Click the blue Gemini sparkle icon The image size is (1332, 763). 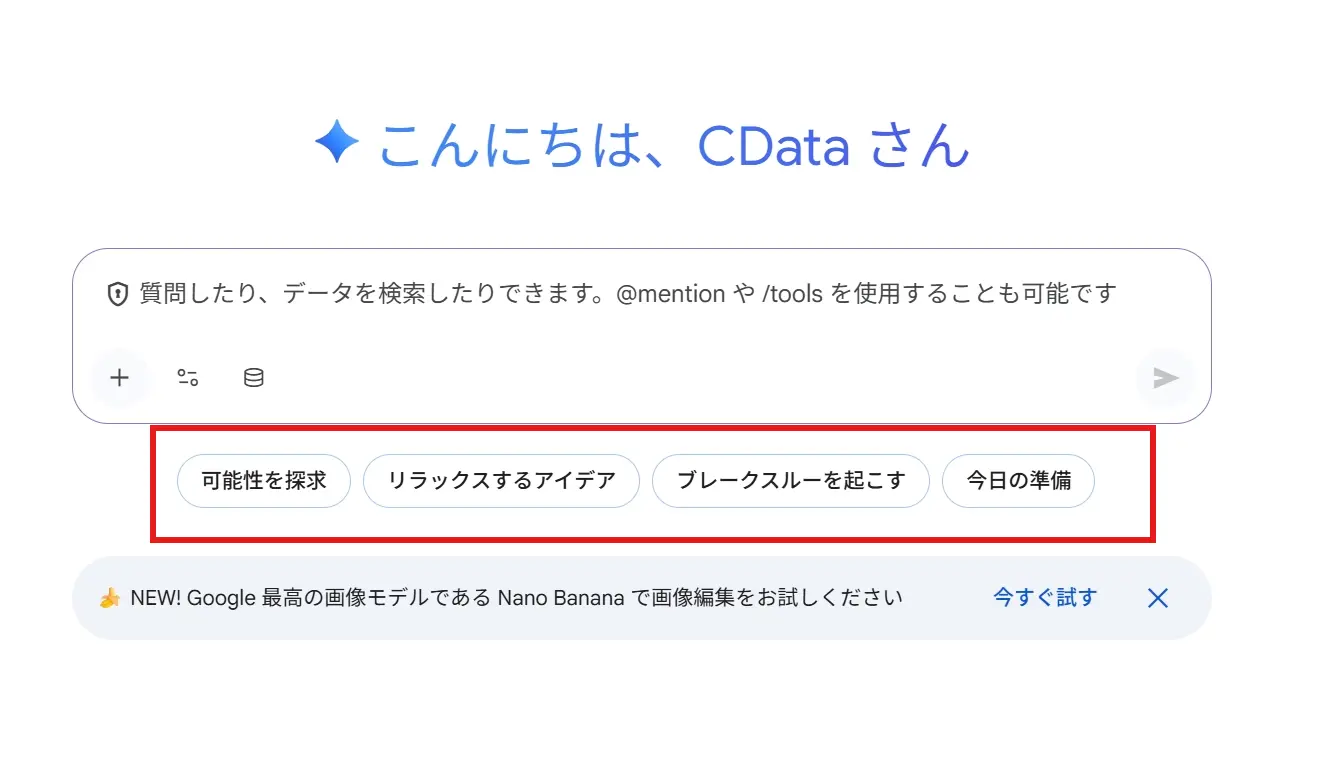[x=336, y=144]
